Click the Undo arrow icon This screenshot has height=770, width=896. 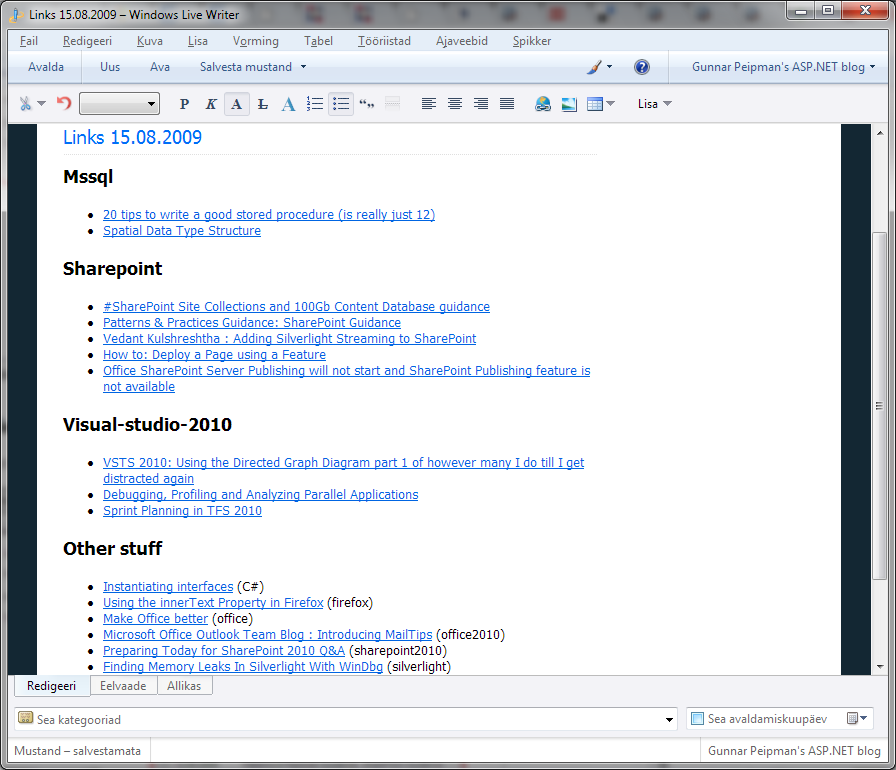[64, 103]
